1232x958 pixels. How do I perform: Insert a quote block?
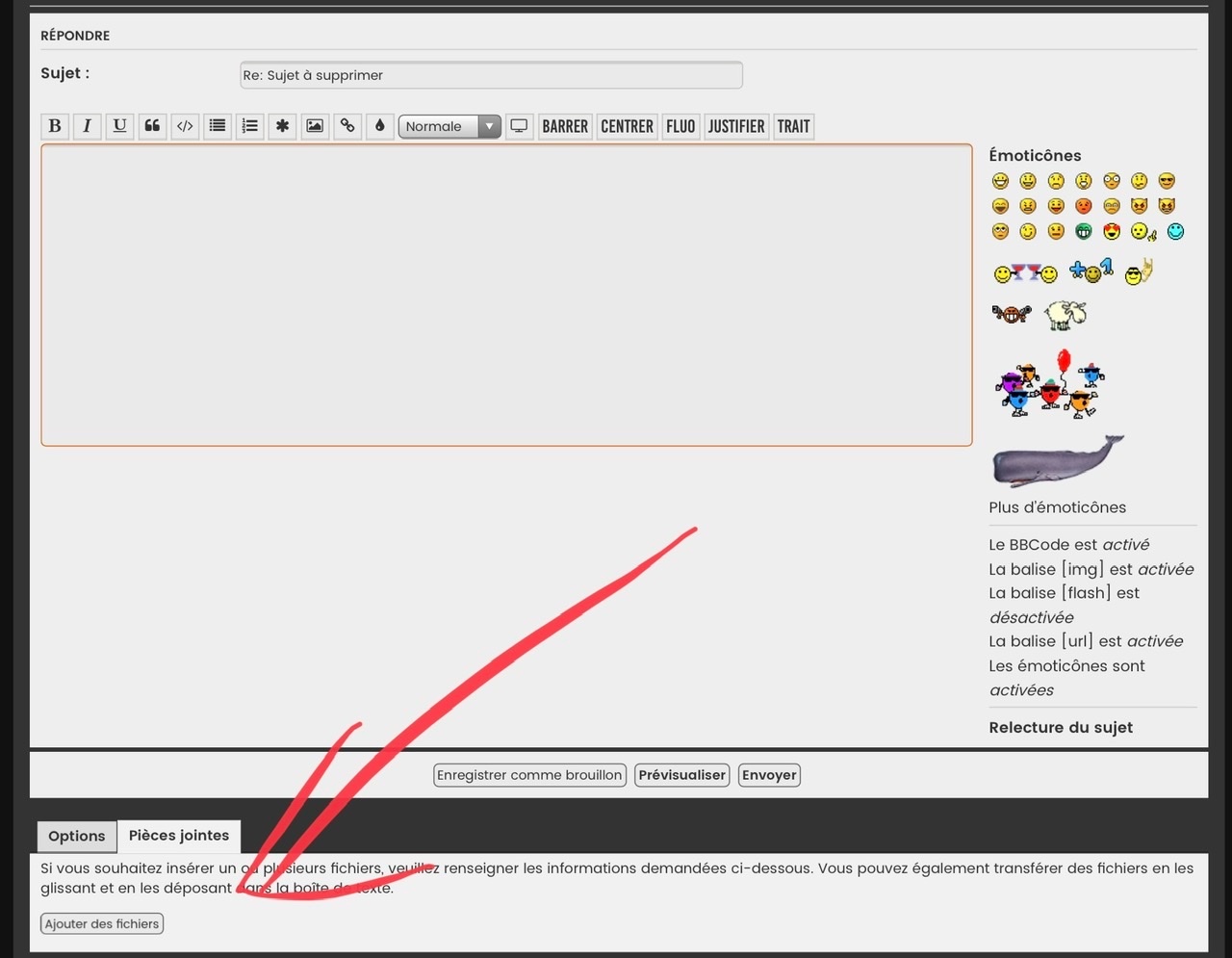pyautogui.click(x=152, y=126)
